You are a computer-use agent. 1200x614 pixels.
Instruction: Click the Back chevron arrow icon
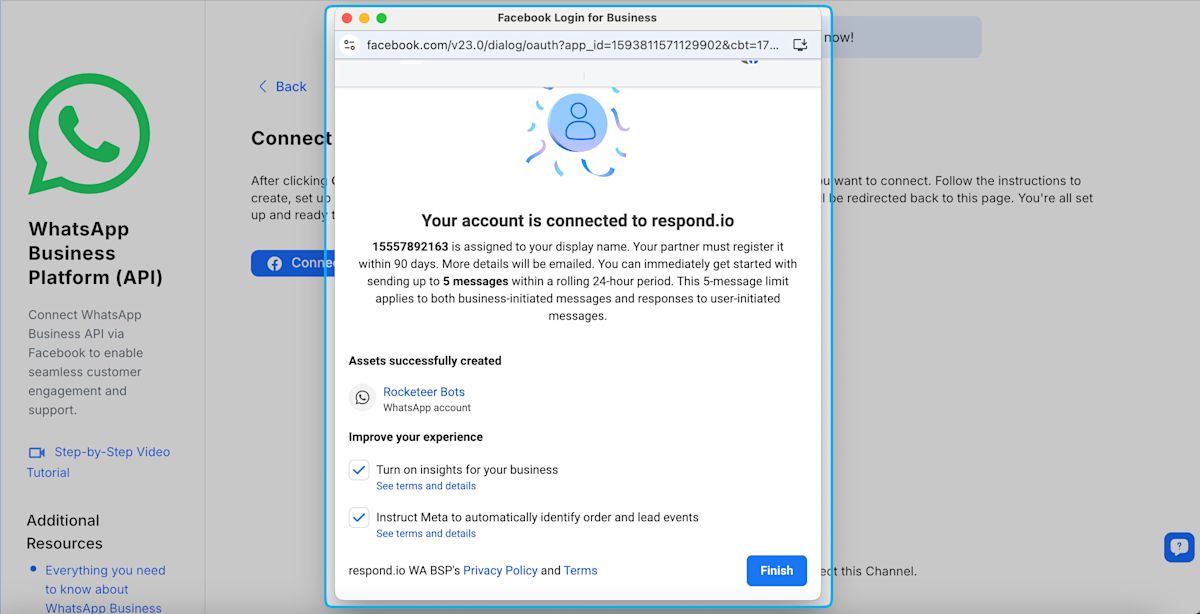point(263,87)
